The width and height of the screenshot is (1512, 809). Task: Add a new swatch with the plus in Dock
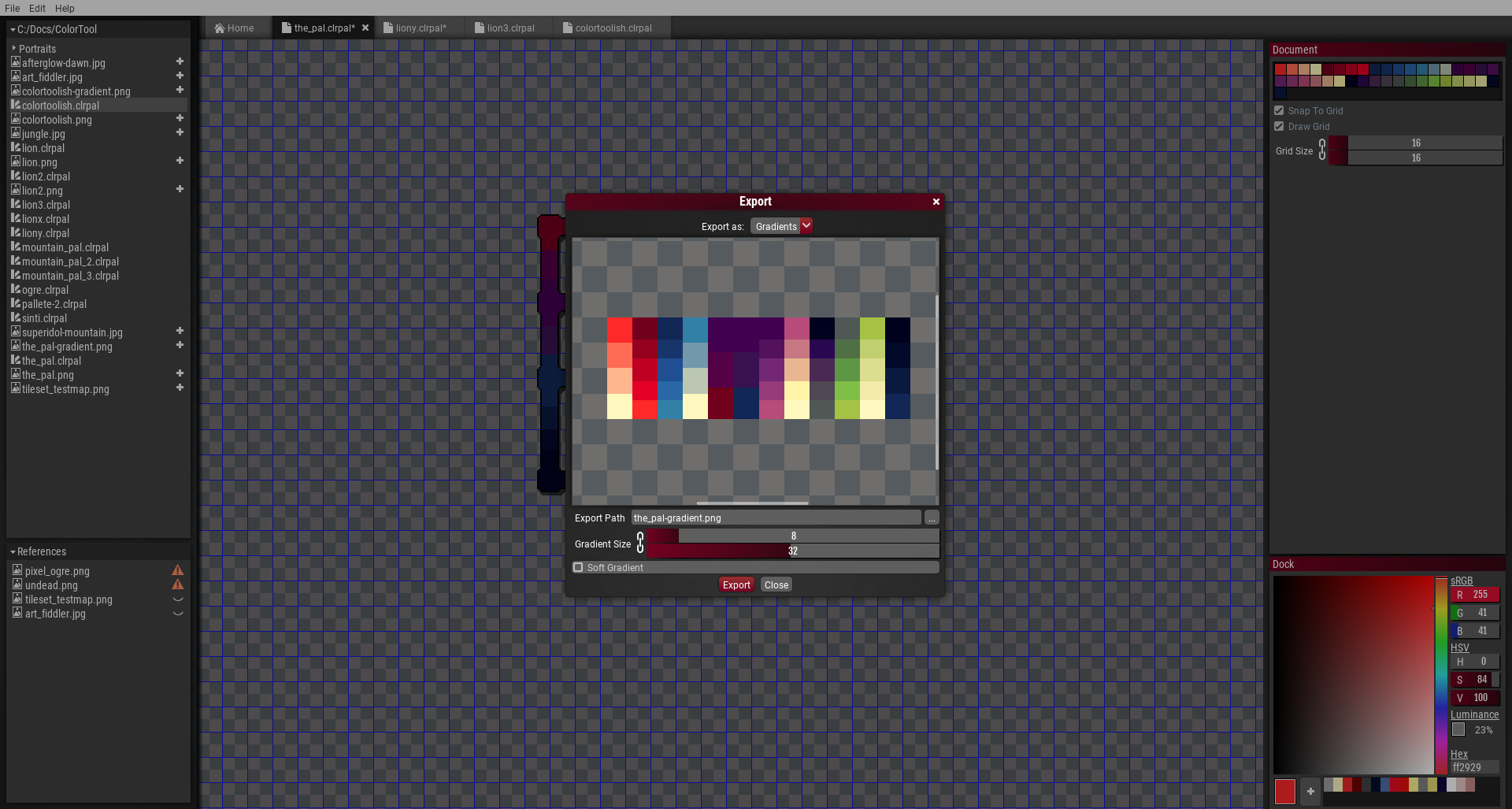click(x=1310, y=791)
